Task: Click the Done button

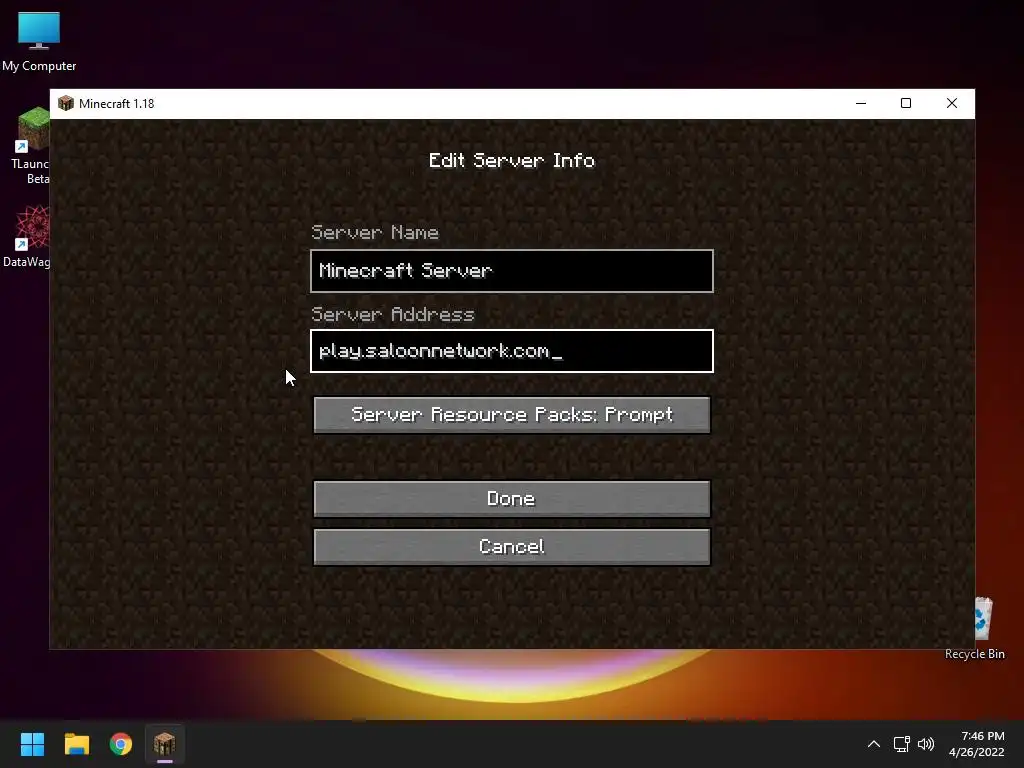Action: [511, 499]
